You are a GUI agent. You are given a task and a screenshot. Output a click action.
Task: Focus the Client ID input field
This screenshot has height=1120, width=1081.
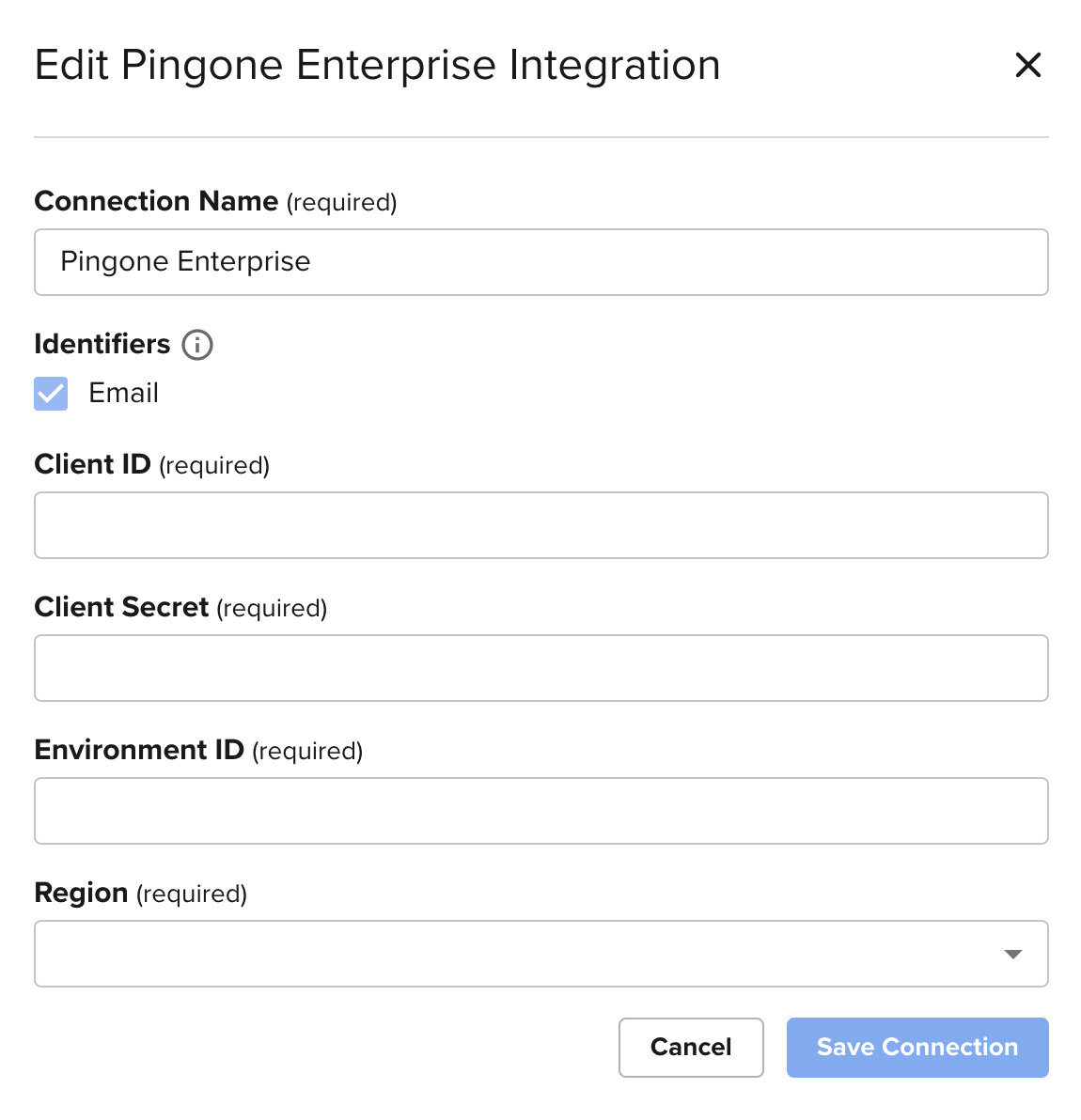click(540, 525)
